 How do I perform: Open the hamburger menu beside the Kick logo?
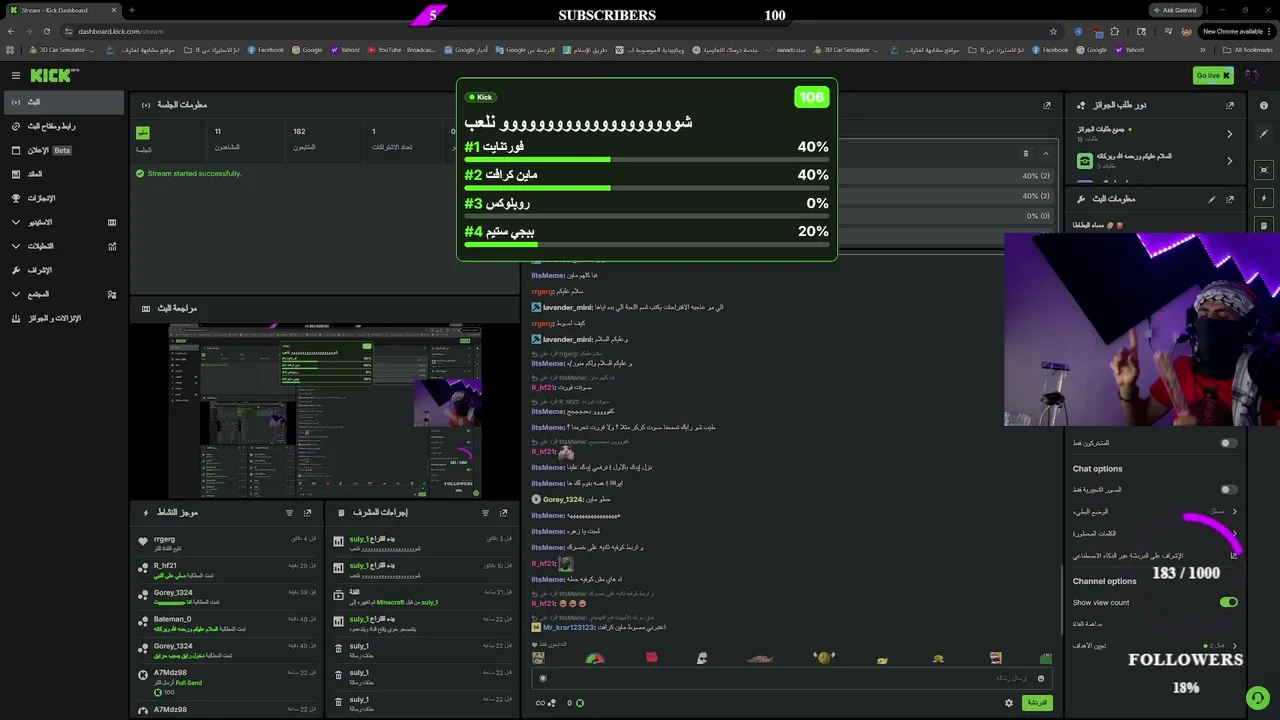pos(15,75)
